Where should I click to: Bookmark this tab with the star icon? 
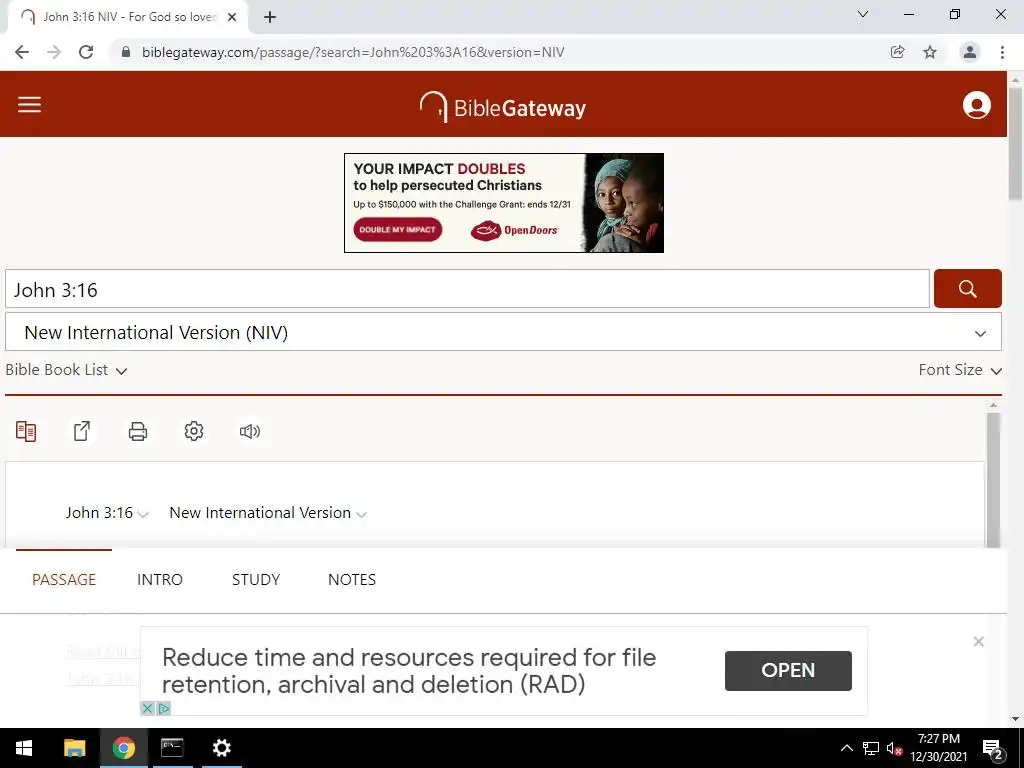point(930,52)
